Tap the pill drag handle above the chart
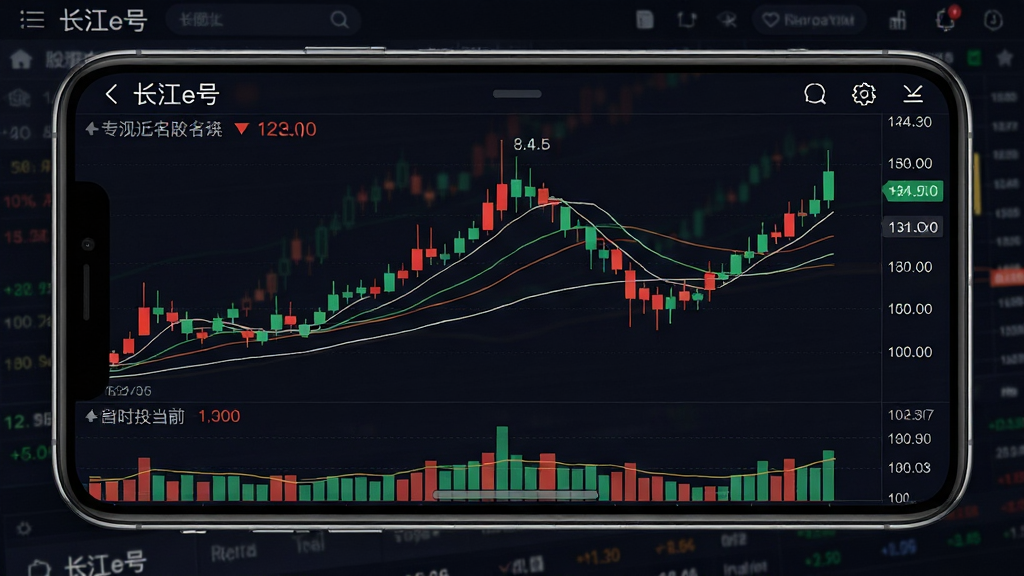This screenshot has width=1024, height=576. point(517,94)
